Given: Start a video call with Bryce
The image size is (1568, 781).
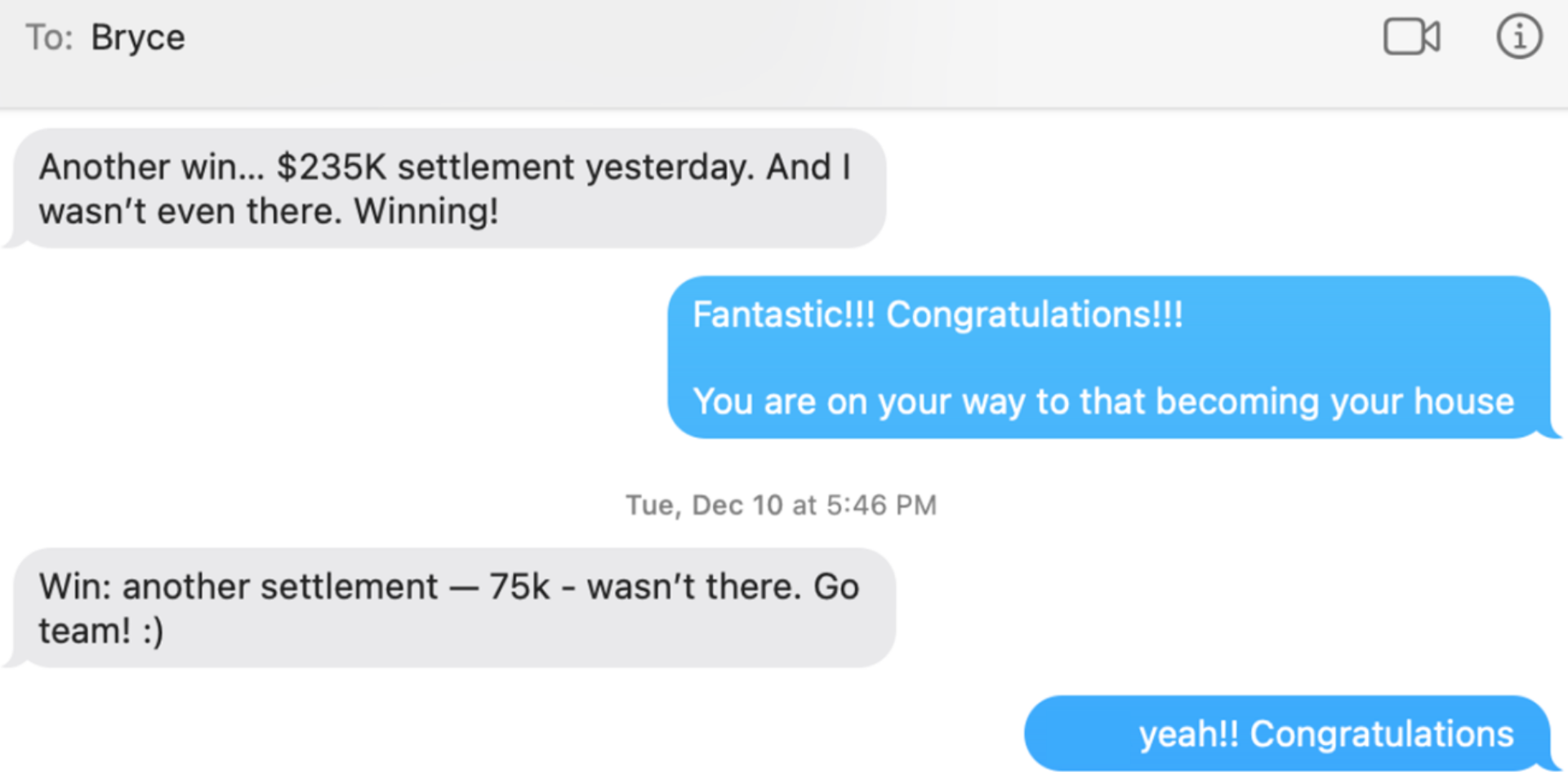Looking at the screenshot, I should [1411, 37].
